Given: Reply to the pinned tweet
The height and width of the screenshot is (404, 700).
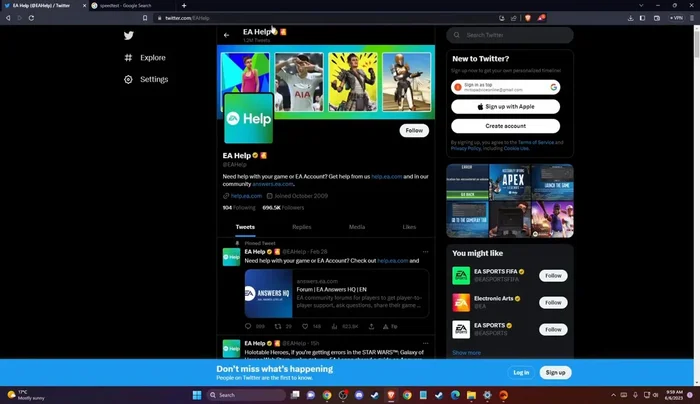Looking at the screenshot, I should coord(248,326).
